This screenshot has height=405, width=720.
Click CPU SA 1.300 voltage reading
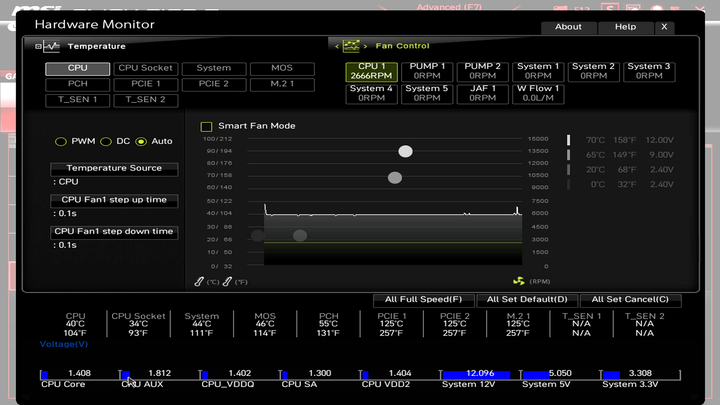pyautogui.click(x=320, y=373)
